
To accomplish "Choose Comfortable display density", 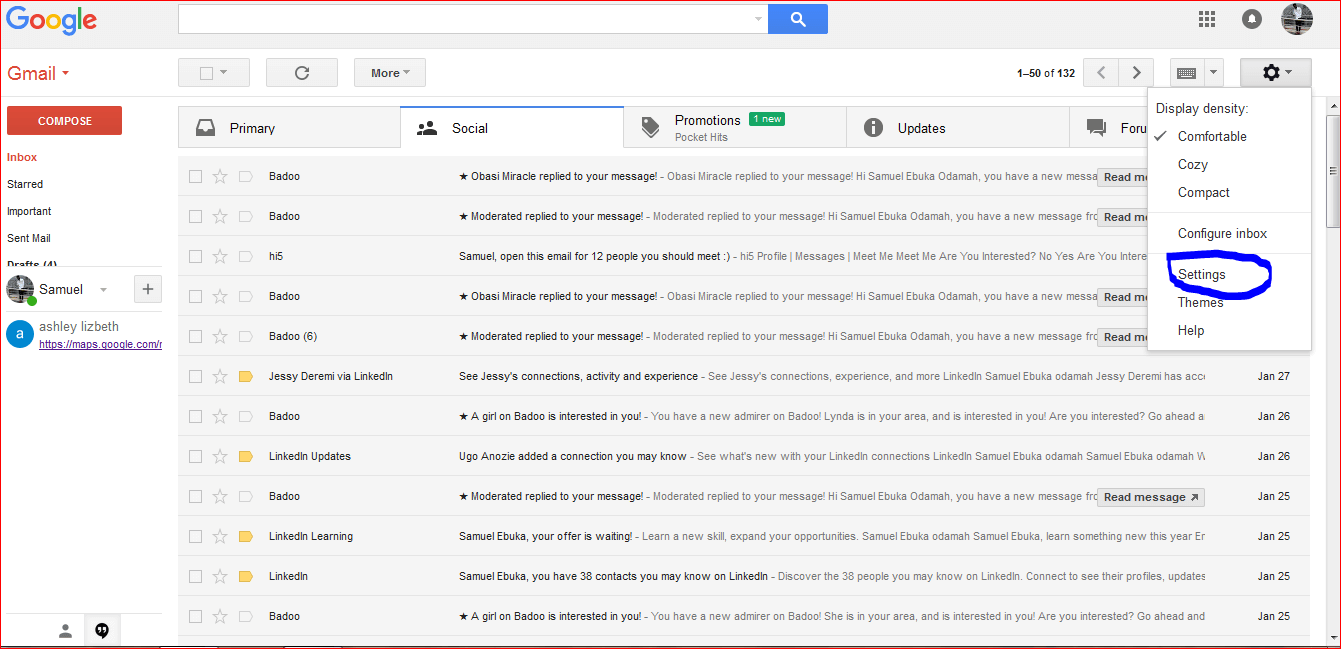I will point(1212,136).
